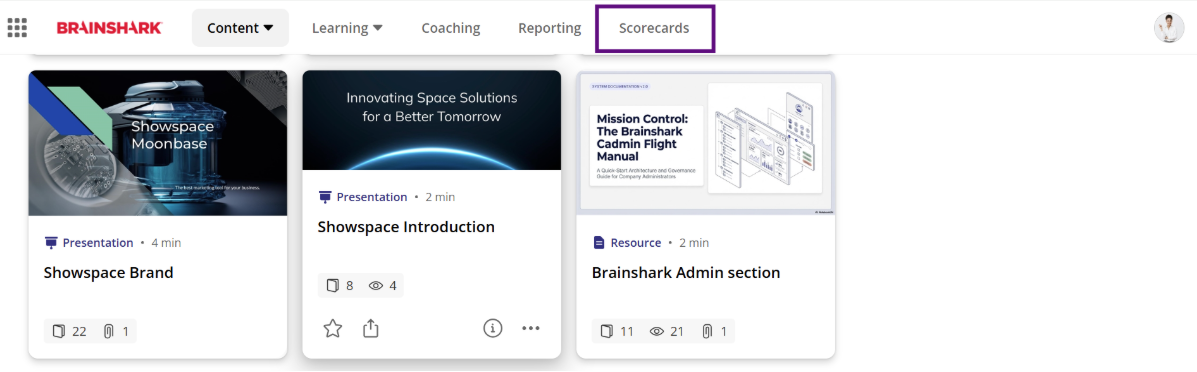1197x372 pixels.
Task: Expand the Content dropdown menu
Action: (240, 28)
